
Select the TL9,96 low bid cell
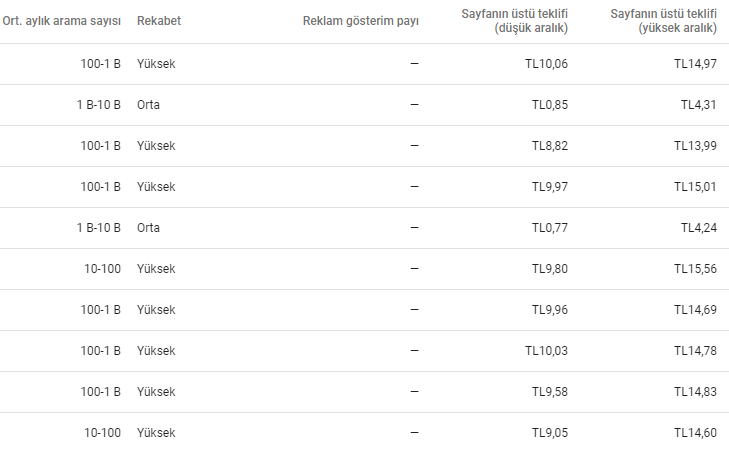point(550,309)
